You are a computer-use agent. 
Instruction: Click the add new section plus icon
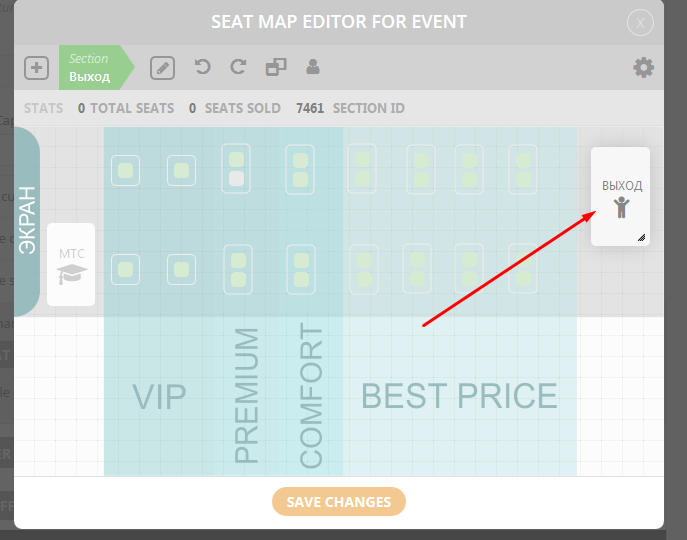[36, 68]
